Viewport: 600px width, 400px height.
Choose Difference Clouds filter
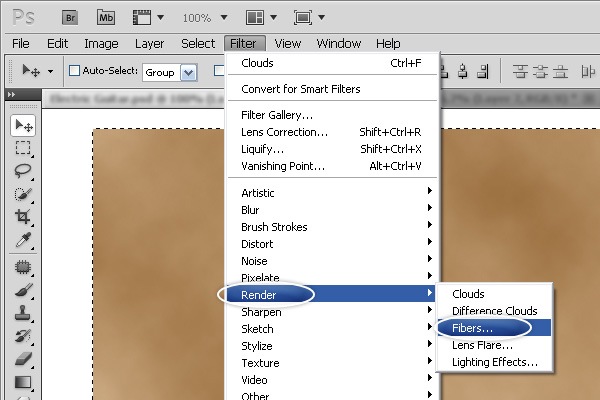494,311
